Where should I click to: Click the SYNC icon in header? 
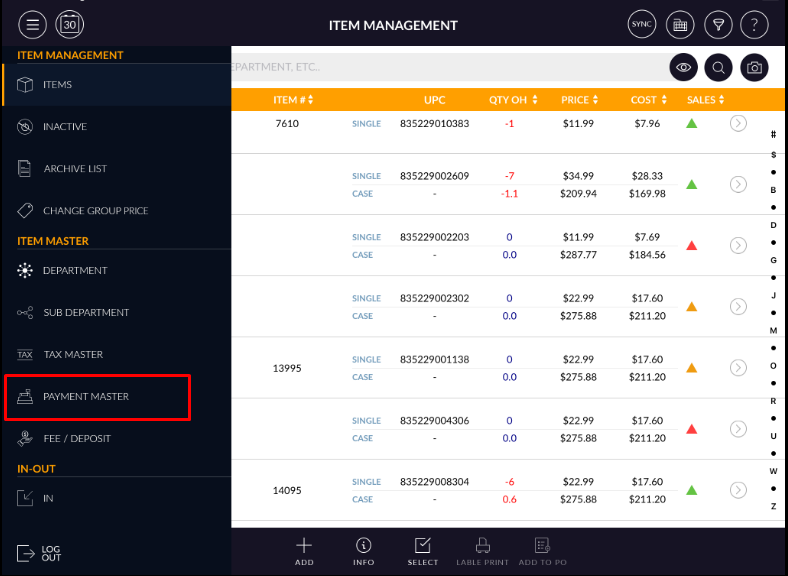click(641, 25)
